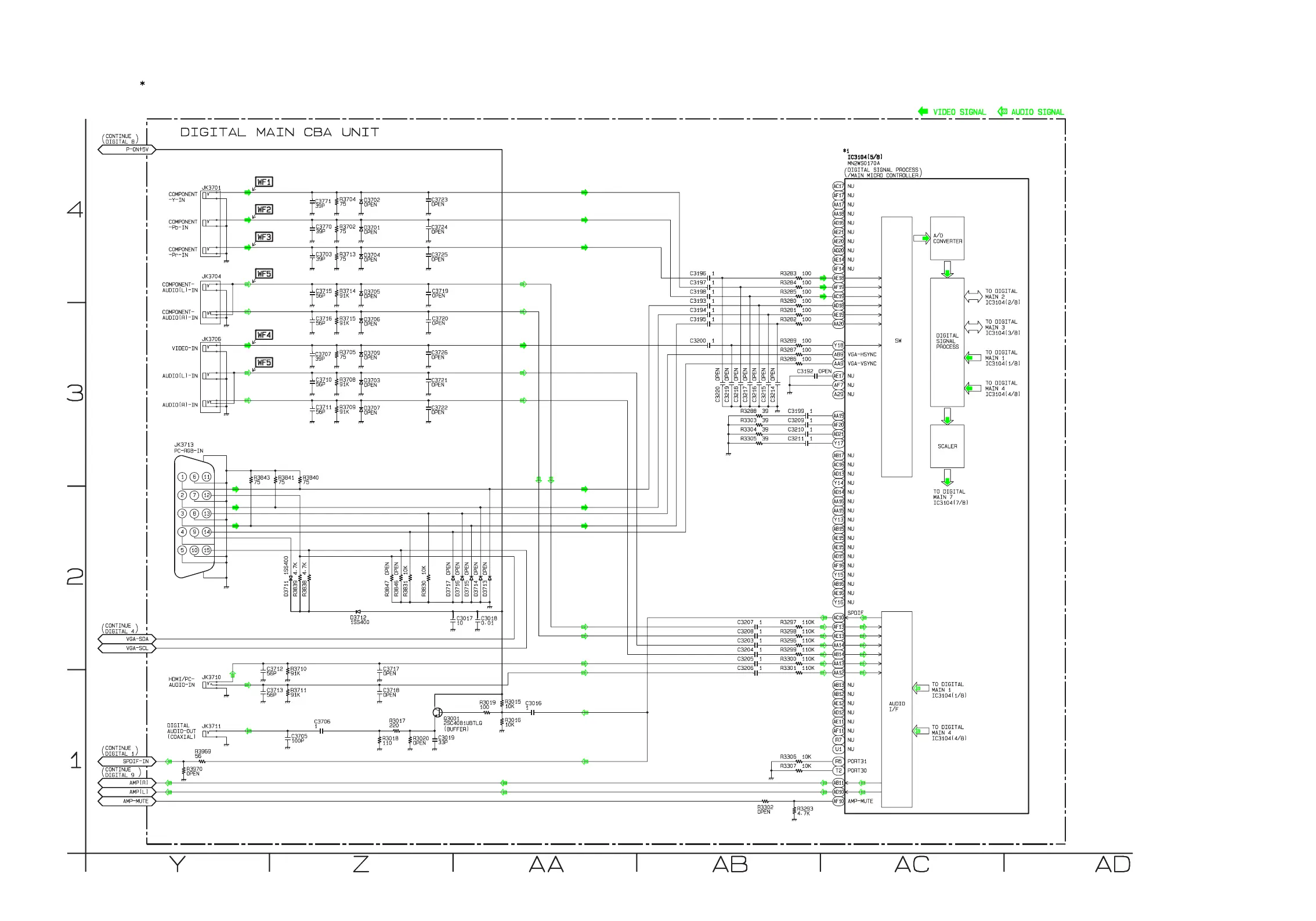
Task: Click the R3302 OPEN resistor label
Action: tap(765, 810)
